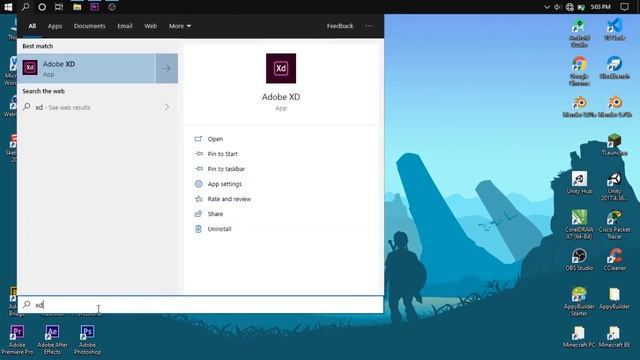
Task: Select the TLauncher desktop icon
Action: click(614, 144)
